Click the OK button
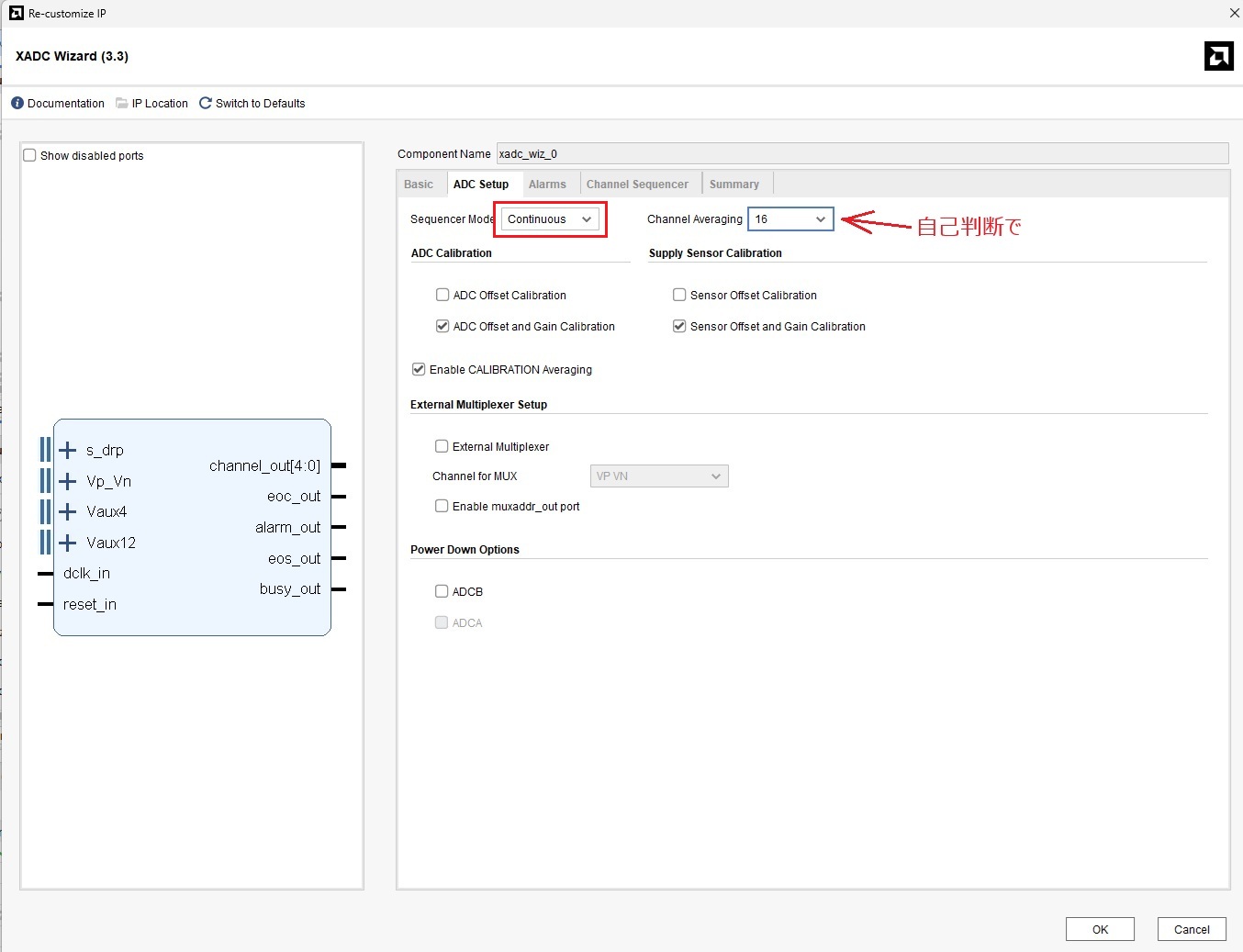 click(x=1100, y=929)
